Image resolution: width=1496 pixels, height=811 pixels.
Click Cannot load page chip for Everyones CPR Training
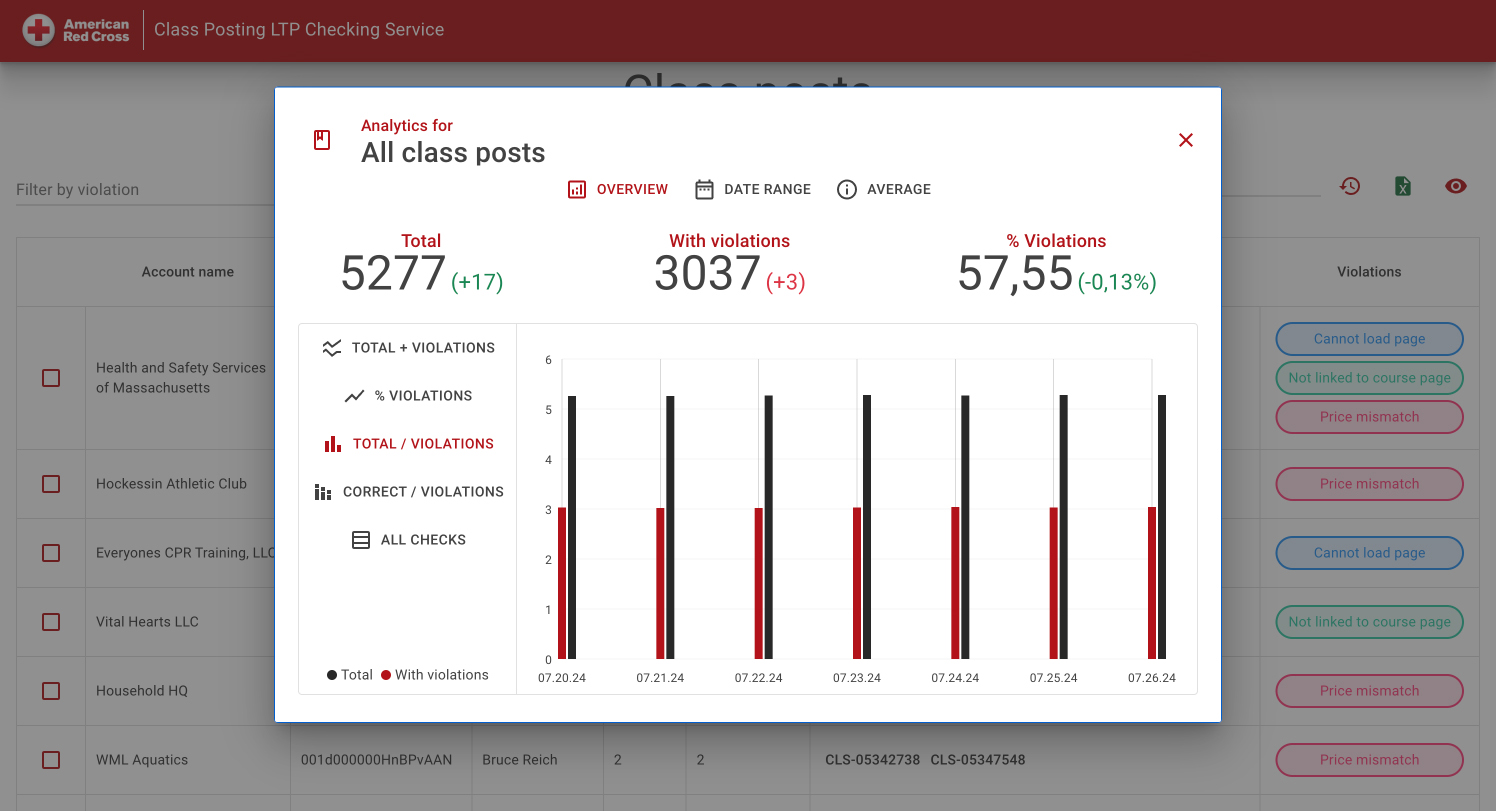click(x=1369, y=553)
